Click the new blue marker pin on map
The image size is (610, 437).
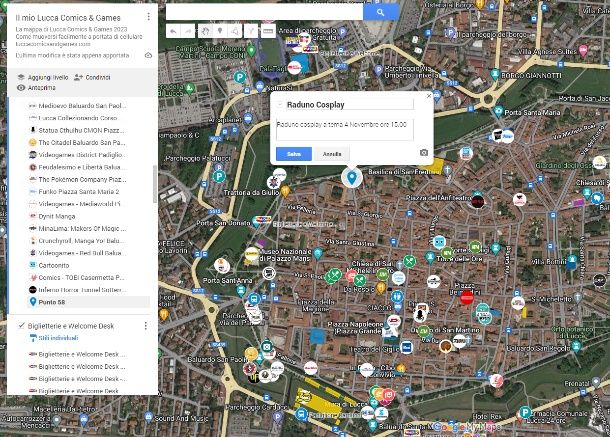point(352,177)
